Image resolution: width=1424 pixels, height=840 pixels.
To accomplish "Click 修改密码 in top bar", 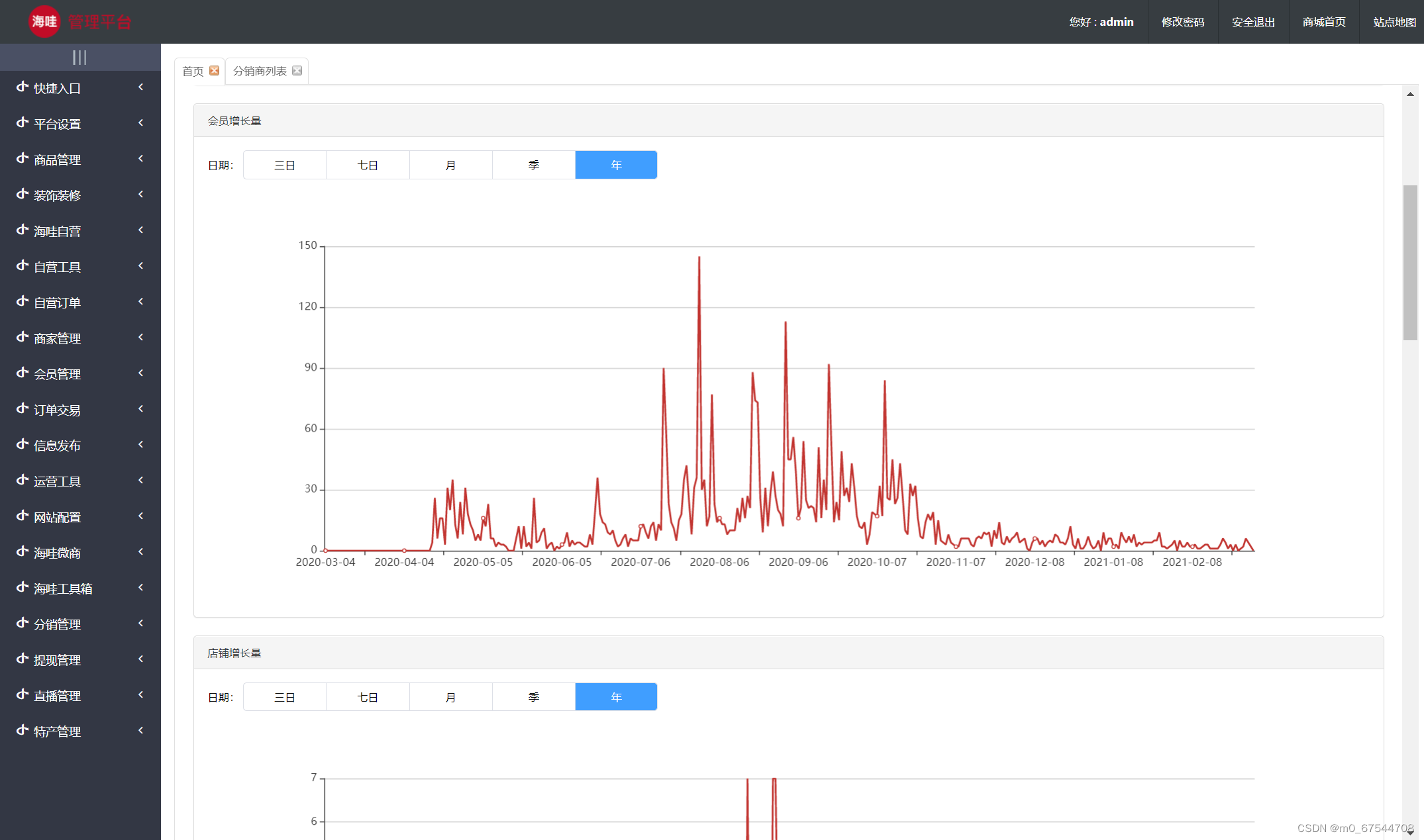I will pyautogui.click(x=1182, y=22).
